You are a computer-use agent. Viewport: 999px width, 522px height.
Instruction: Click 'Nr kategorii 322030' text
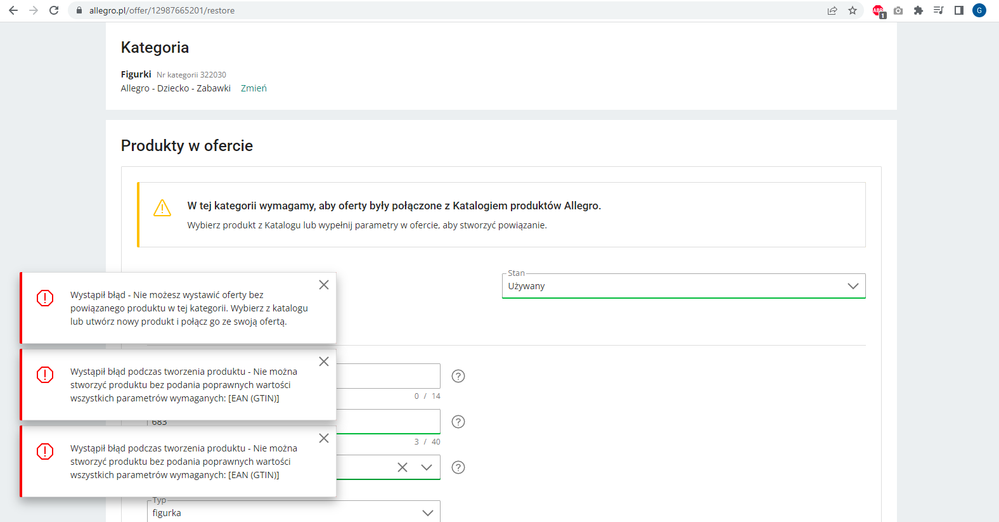click(x=191, y=75)
